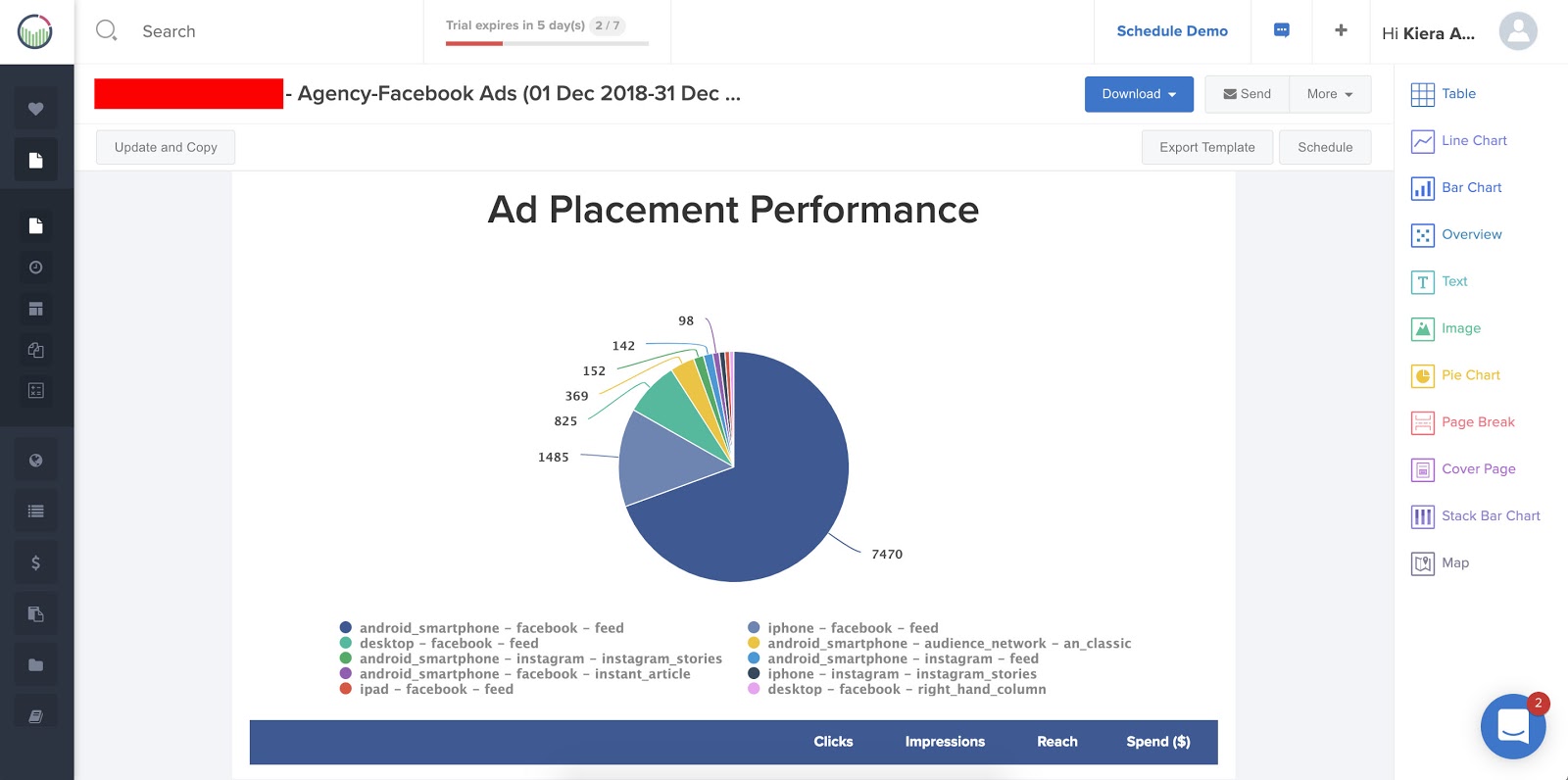Add a Stack Bar Chart widget
The image size is (1568, 780).
[1475, 516]
